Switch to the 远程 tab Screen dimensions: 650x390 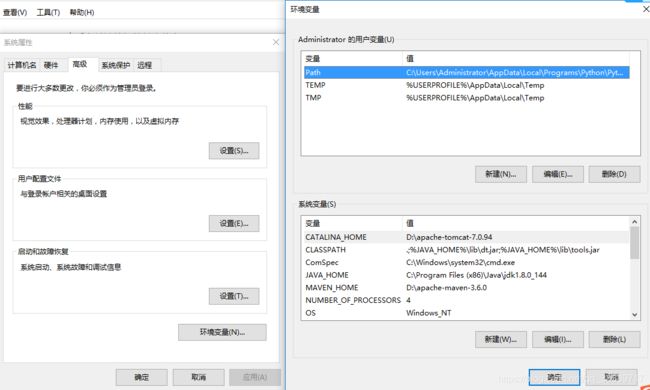coord(144,65)
